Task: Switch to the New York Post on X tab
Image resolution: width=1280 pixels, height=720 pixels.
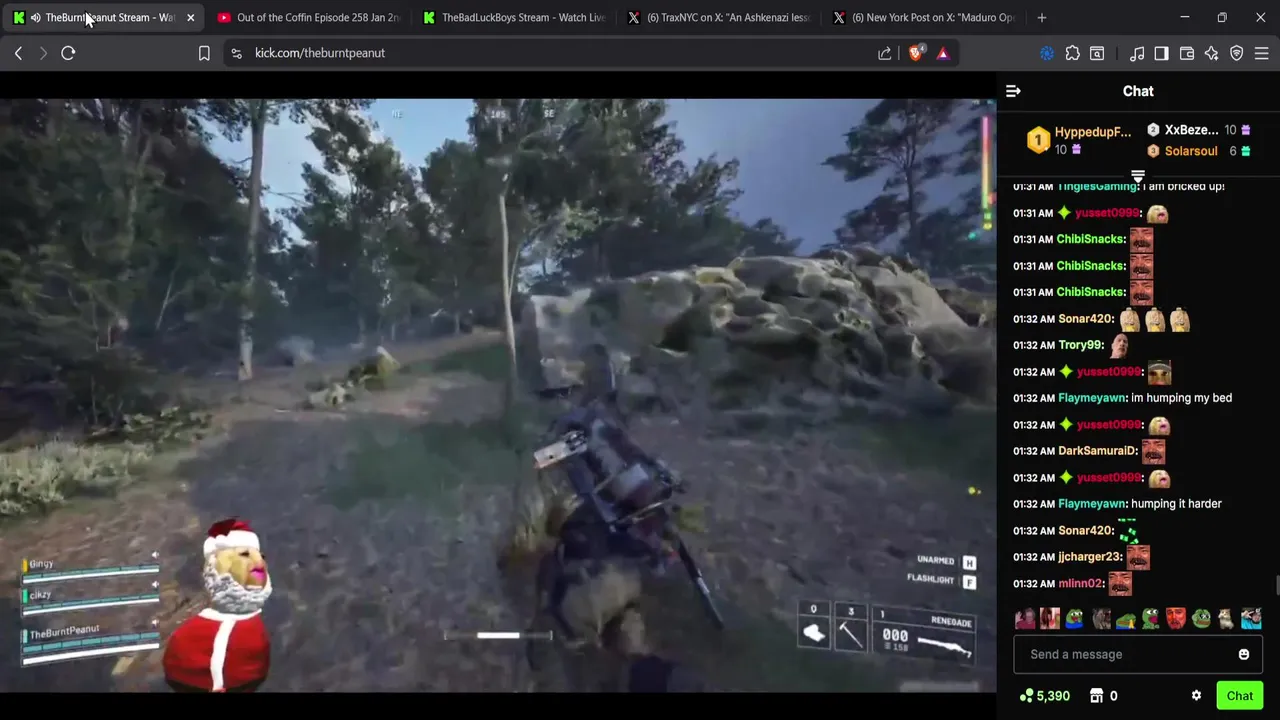Action: pyautogui.click(x=923, y=18)
